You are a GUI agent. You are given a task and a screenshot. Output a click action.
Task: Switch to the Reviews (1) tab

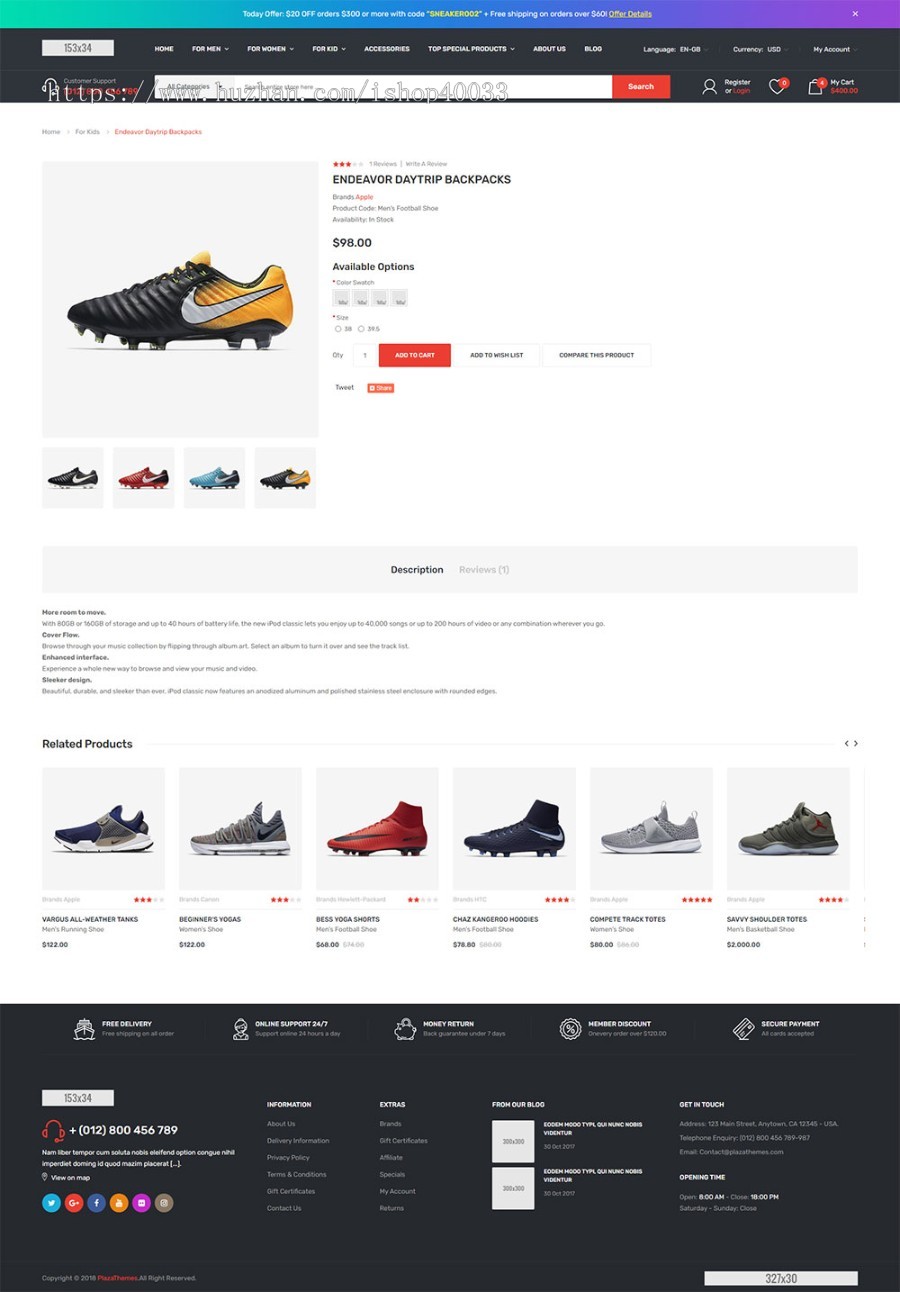tap(484, 570)
